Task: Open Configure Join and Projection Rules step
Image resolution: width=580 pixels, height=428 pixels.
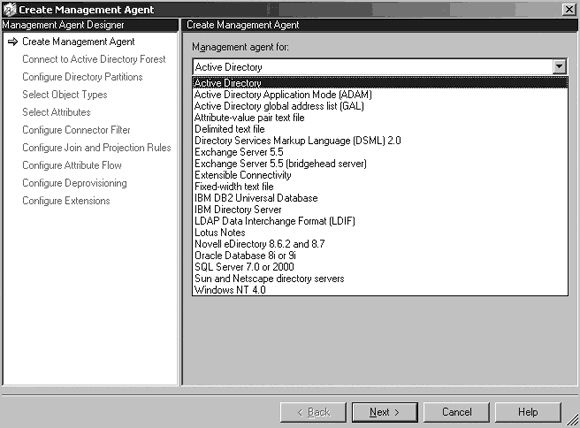Action: (97, 148)
